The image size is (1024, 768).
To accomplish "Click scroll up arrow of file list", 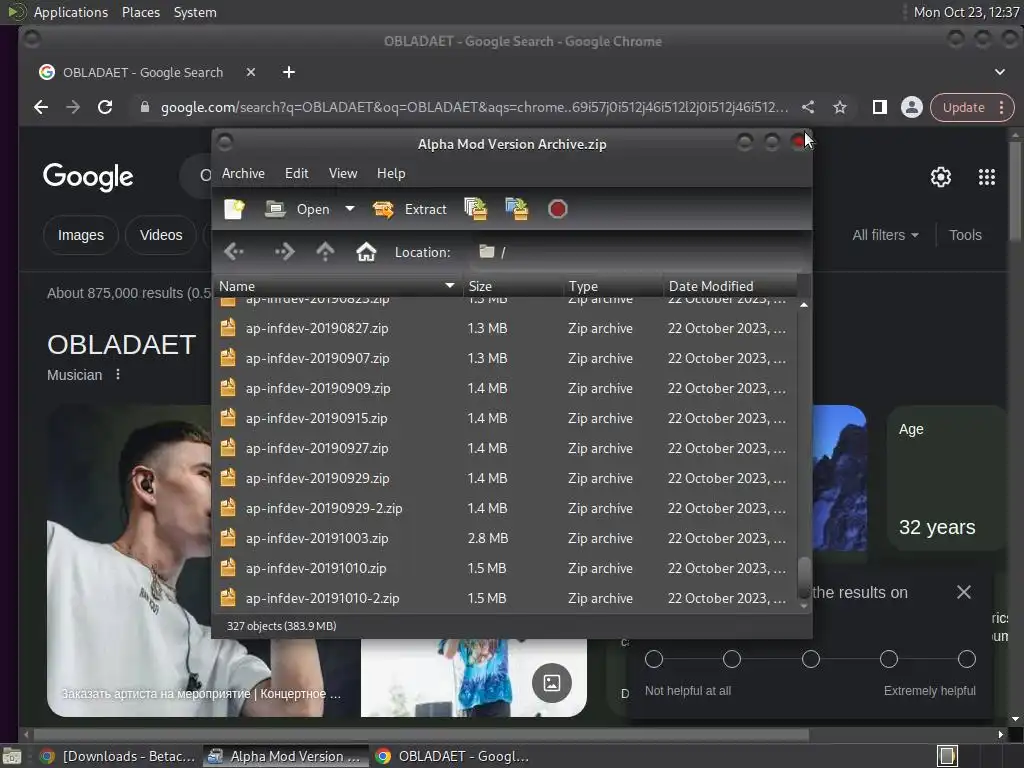I will pos(804,305).
